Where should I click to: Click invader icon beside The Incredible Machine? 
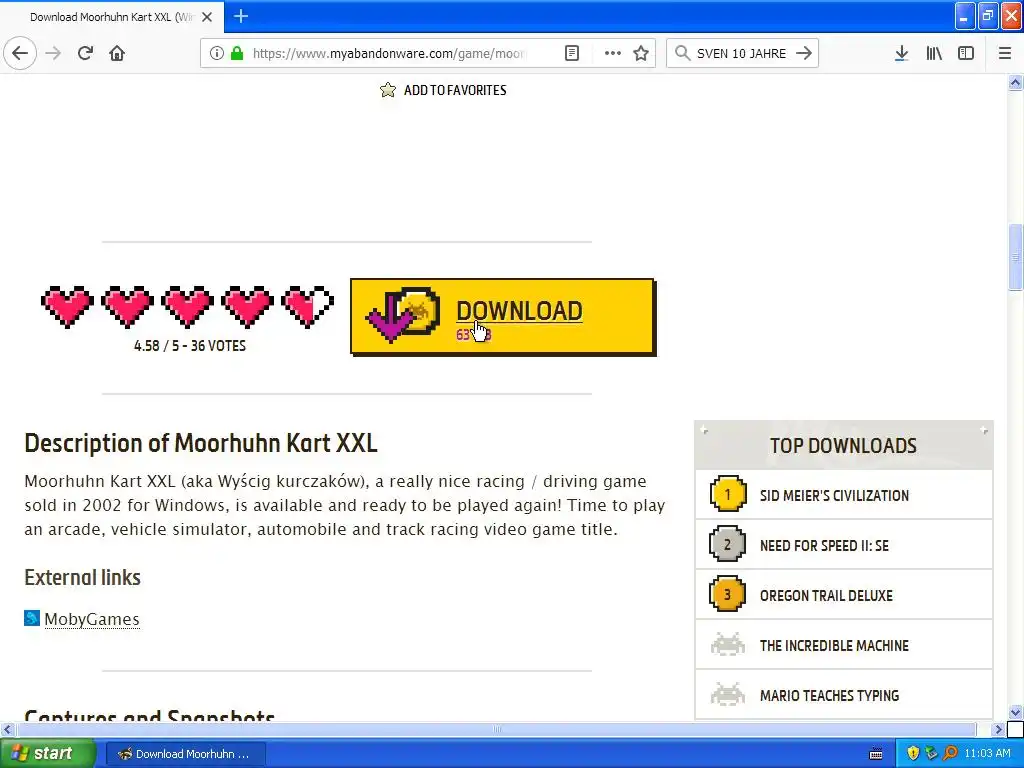728,645
